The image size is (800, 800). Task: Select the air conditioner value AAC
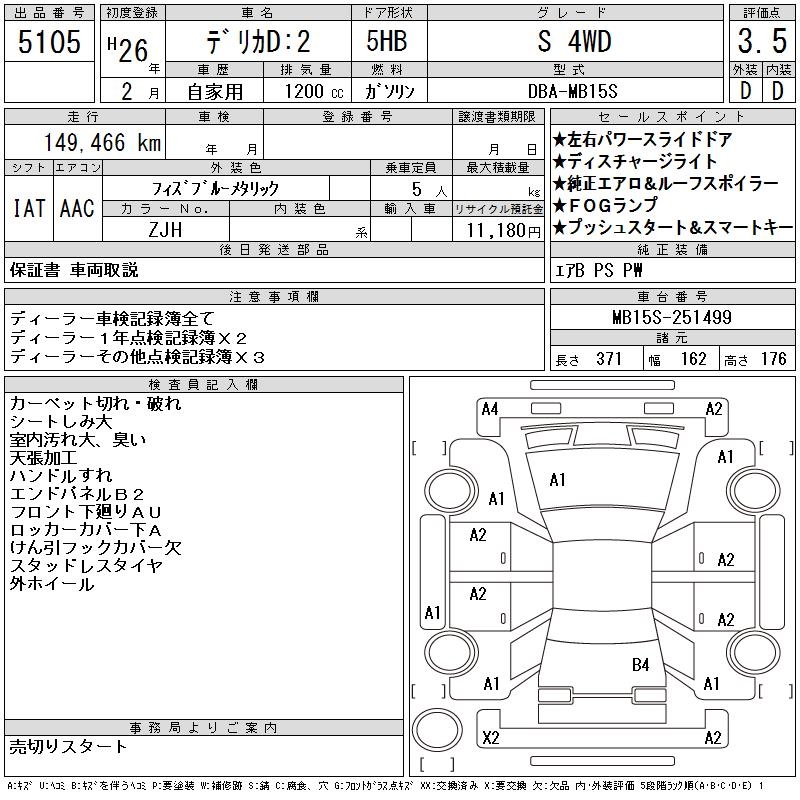tap(77, 208)
